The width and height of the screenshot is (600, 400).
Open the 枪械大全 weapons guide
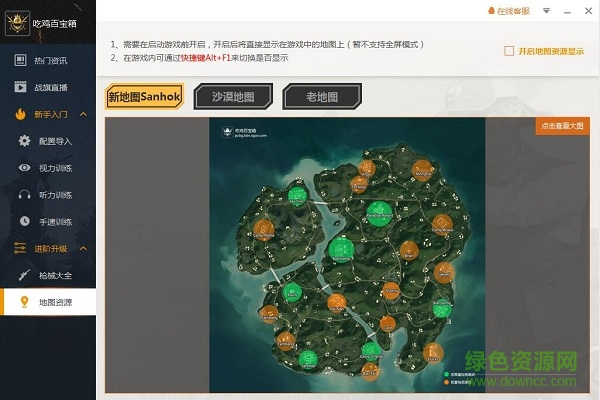[x=48, y=275]
